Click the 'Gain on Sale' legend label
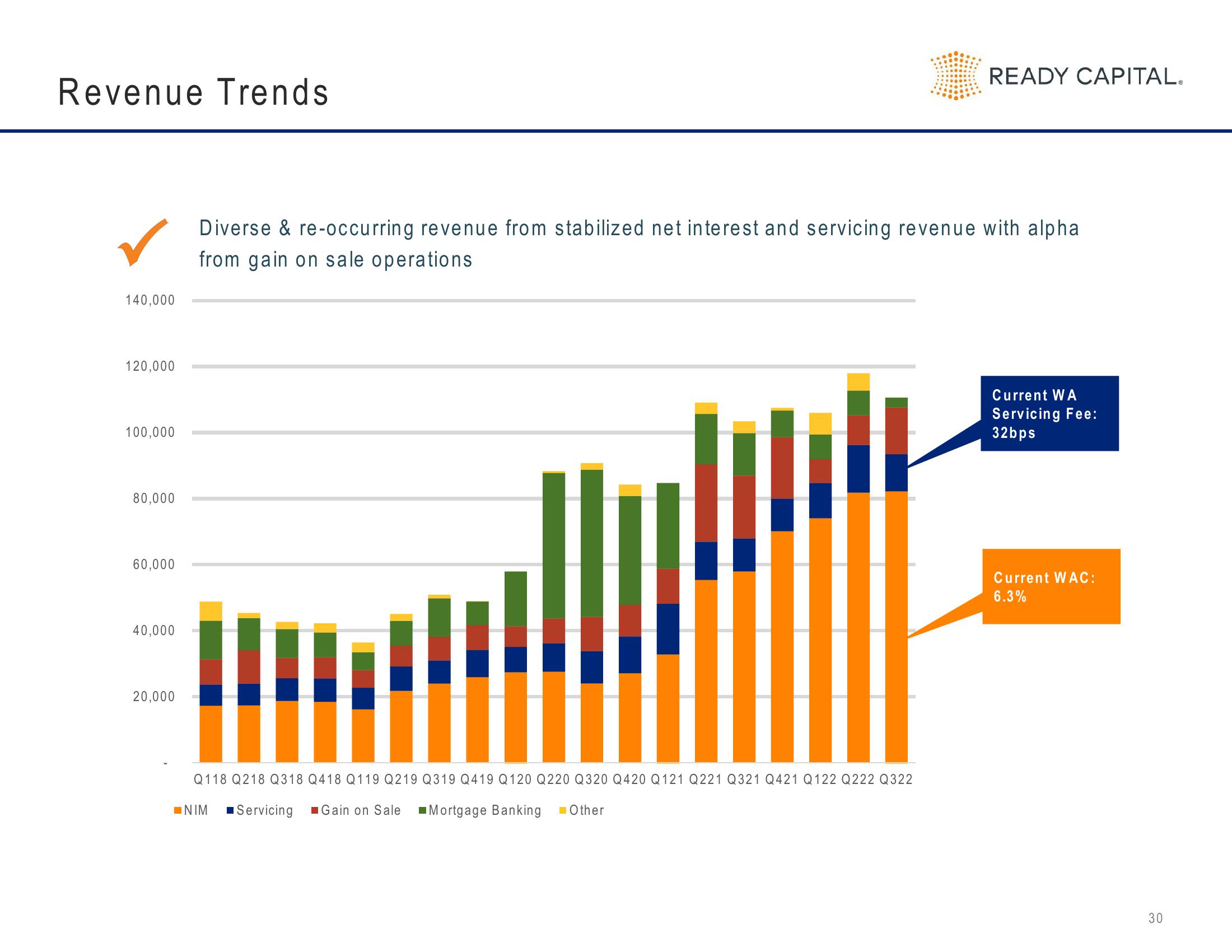This screenshot has width=1232, height=952. click(361, 810)
